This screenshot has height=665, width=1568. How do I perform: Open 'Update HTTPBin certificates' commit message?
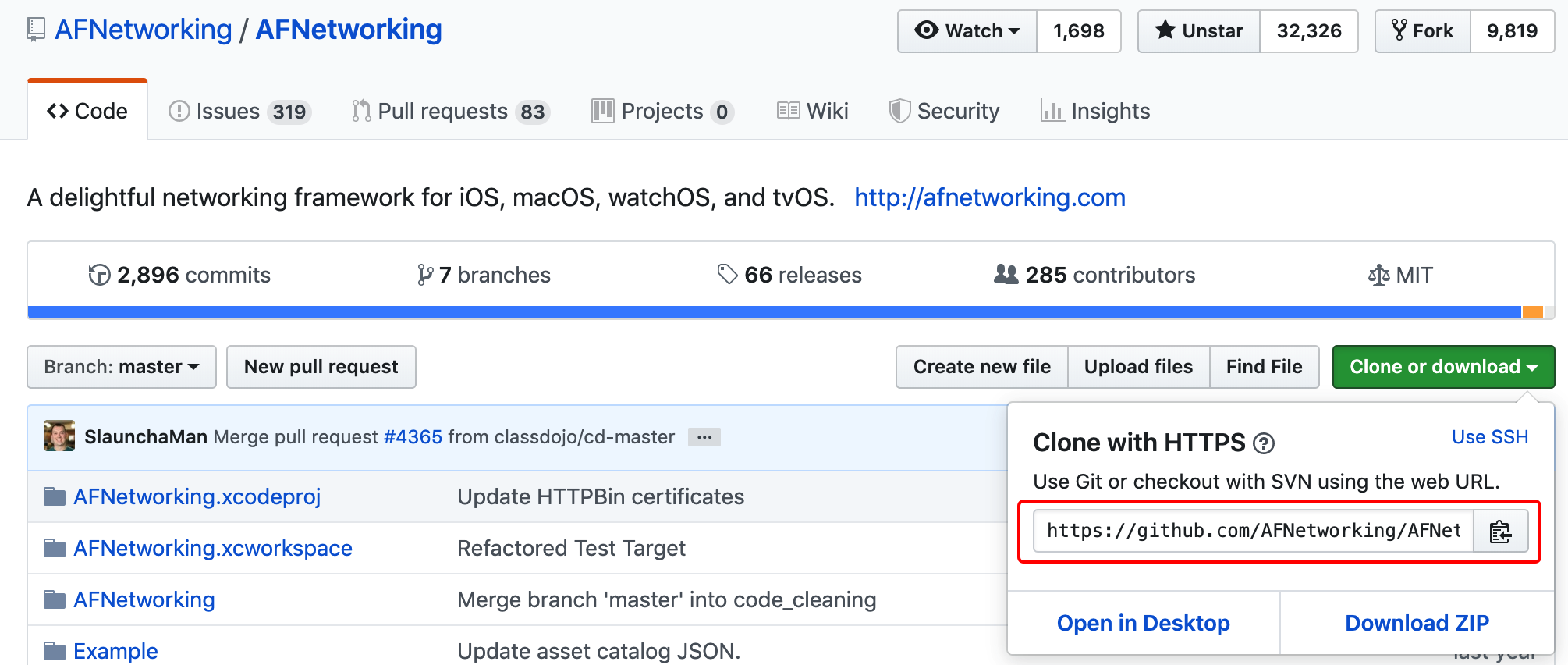[601, 496]
